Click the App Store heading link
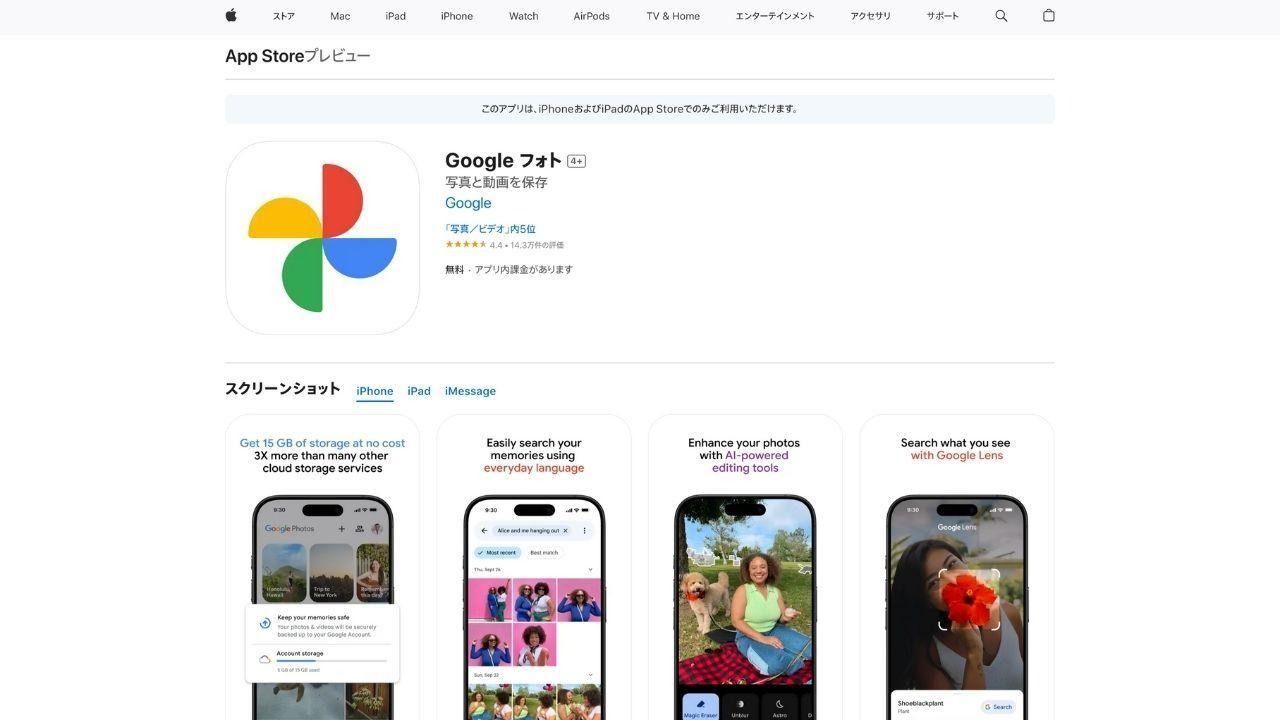 [264, 56]
